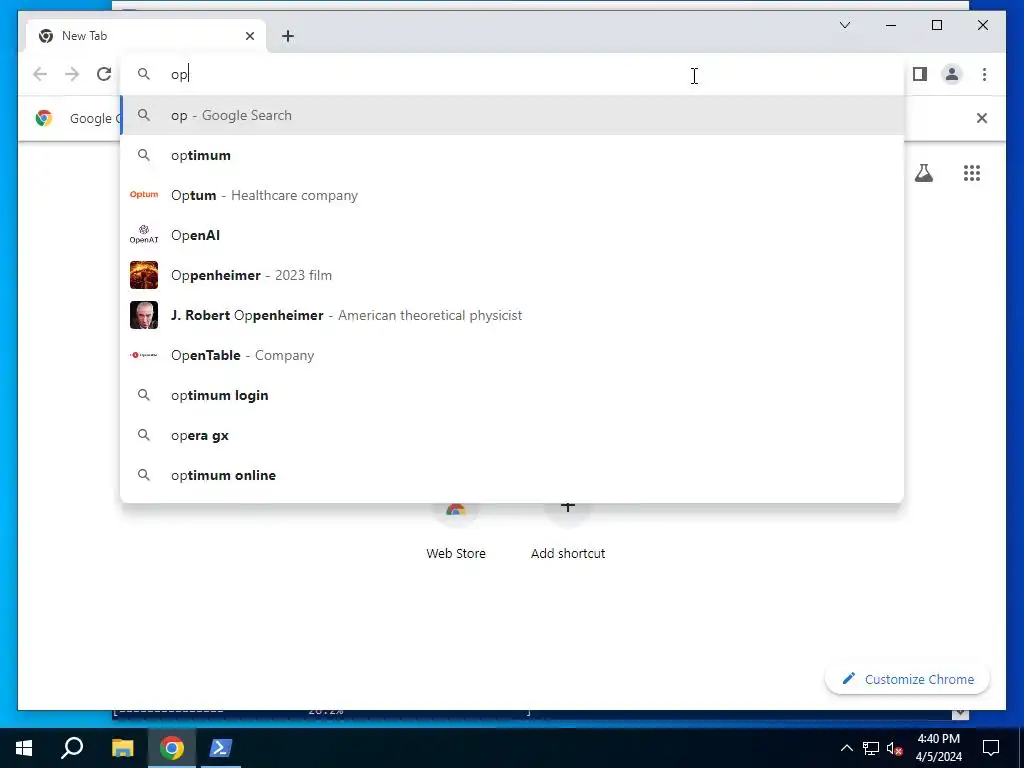Open the muted volume tray icon

click(894, 748)
